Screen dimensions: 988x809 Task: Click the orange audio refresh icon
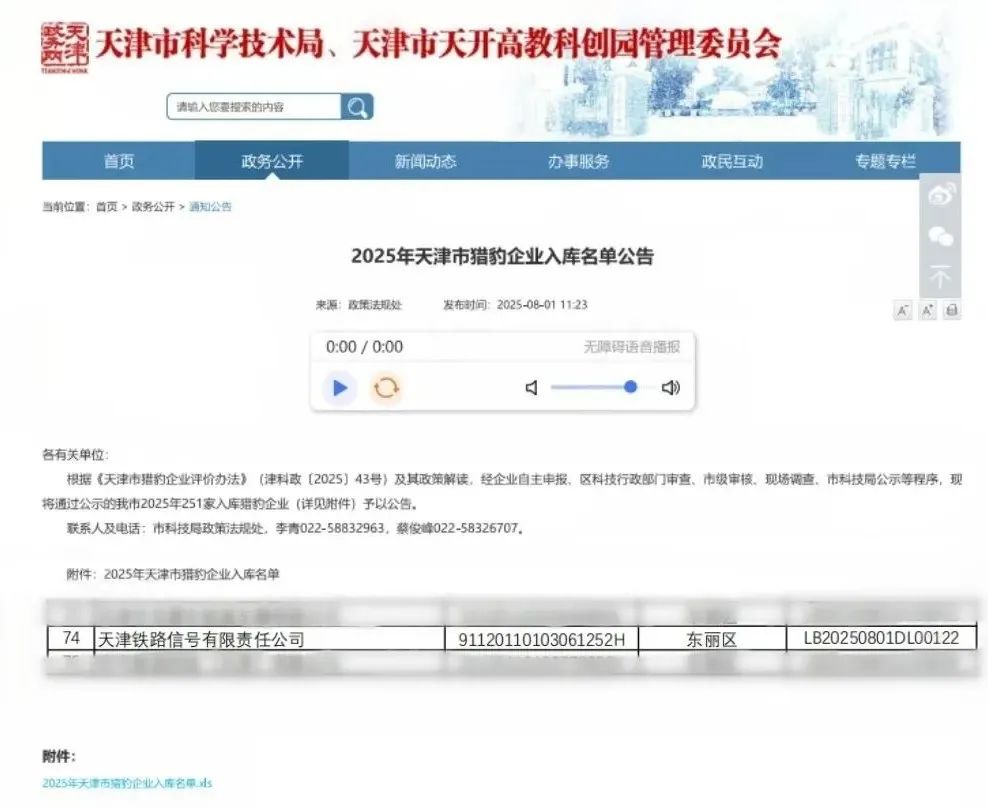point(386,387)
